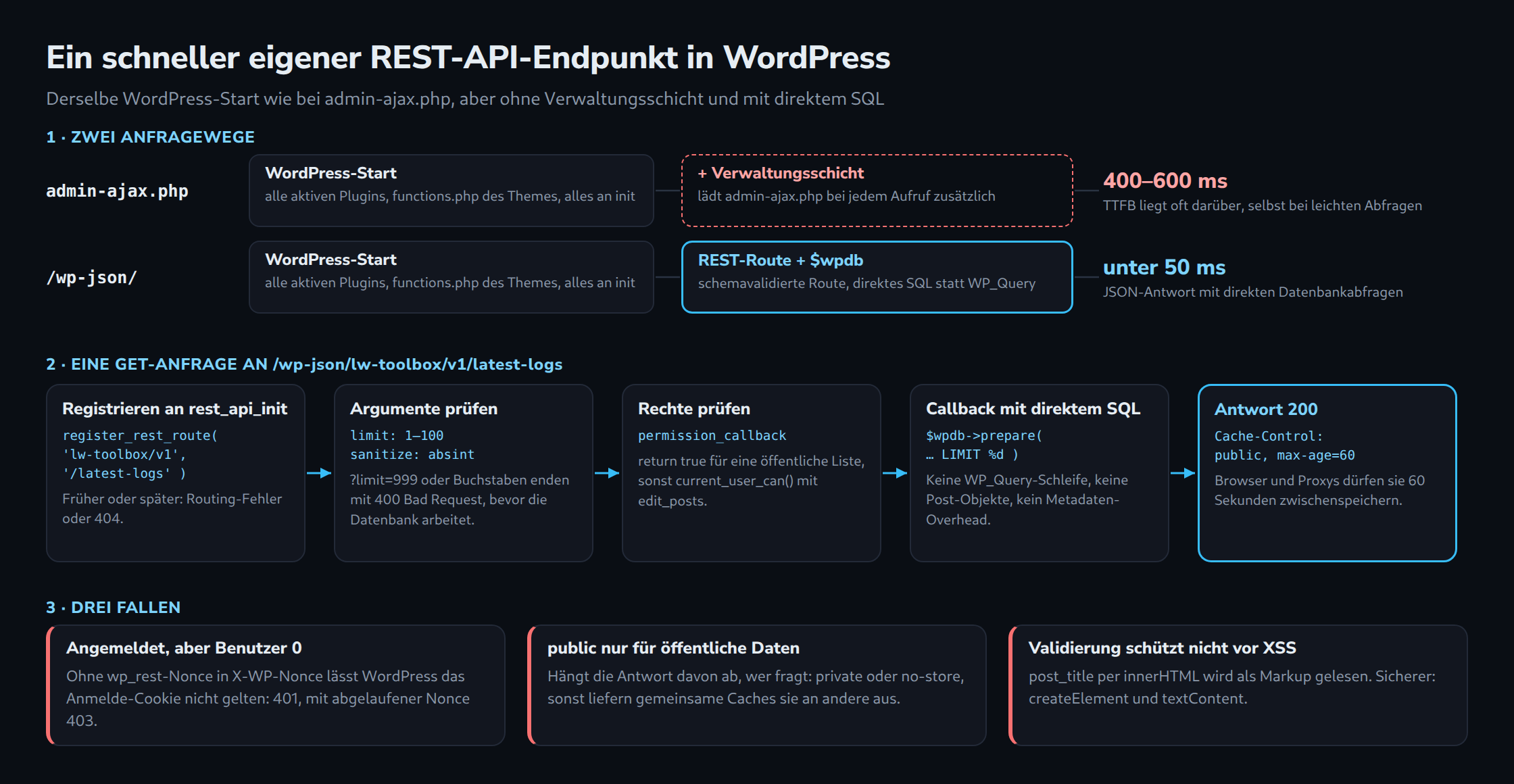Select the highlighted 'Antwort 200' card
1514x784 pixels.
[1327, 473]
